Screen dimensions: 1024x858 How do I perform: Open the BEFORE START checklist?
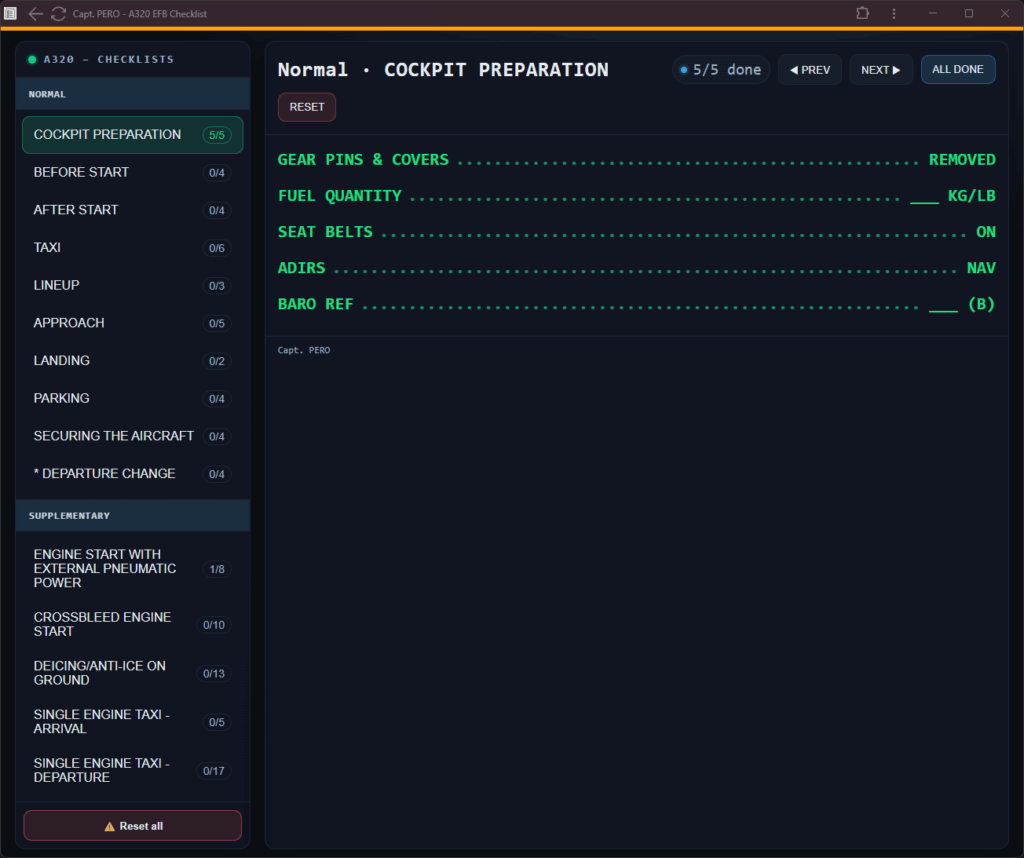click(132, 172)
